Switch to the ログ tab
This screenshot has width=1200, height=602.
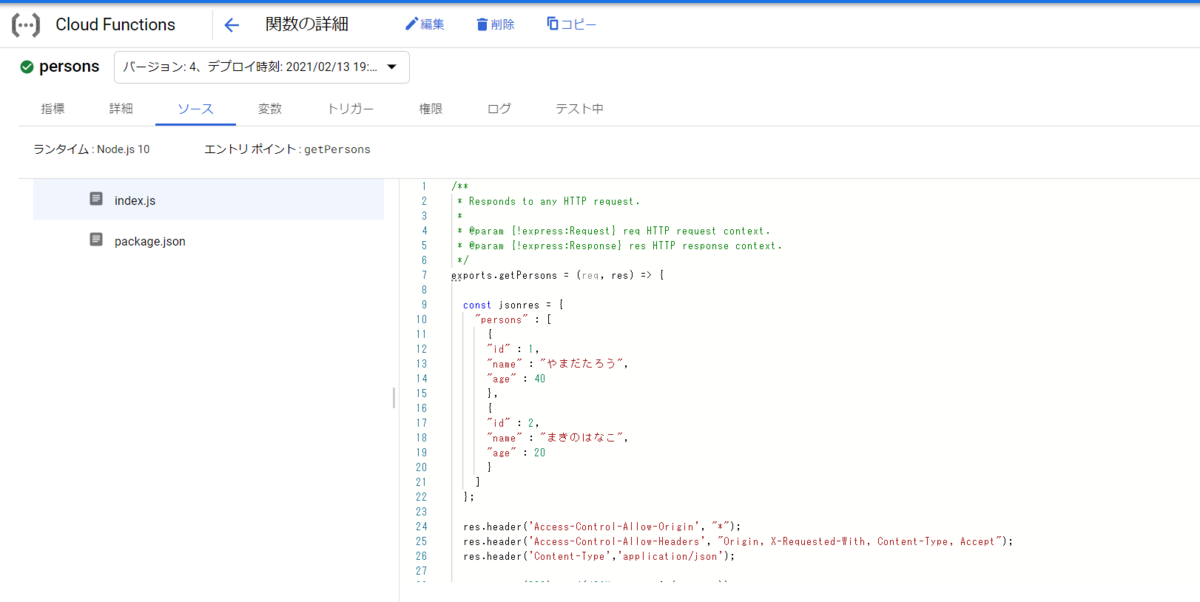coord(497,109)
